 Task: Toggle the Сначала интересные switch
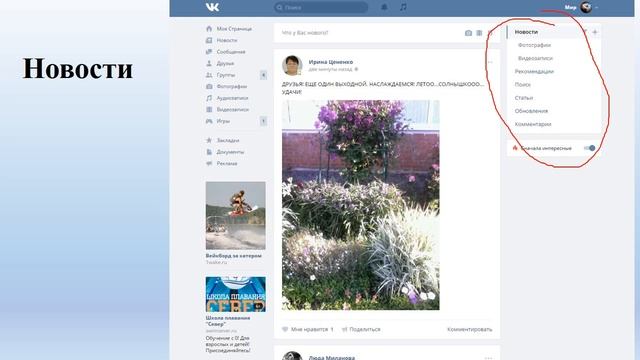point(589,148)
